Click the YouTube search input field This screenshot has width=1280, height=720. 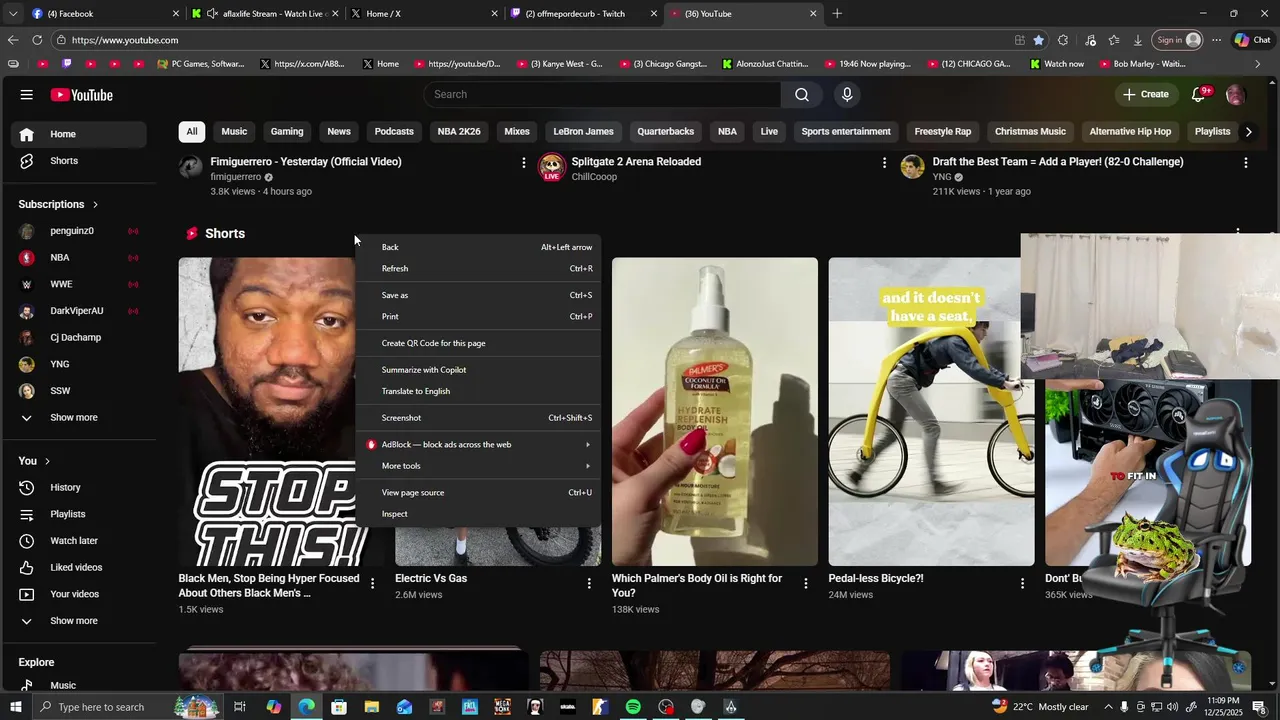[603, 94]
